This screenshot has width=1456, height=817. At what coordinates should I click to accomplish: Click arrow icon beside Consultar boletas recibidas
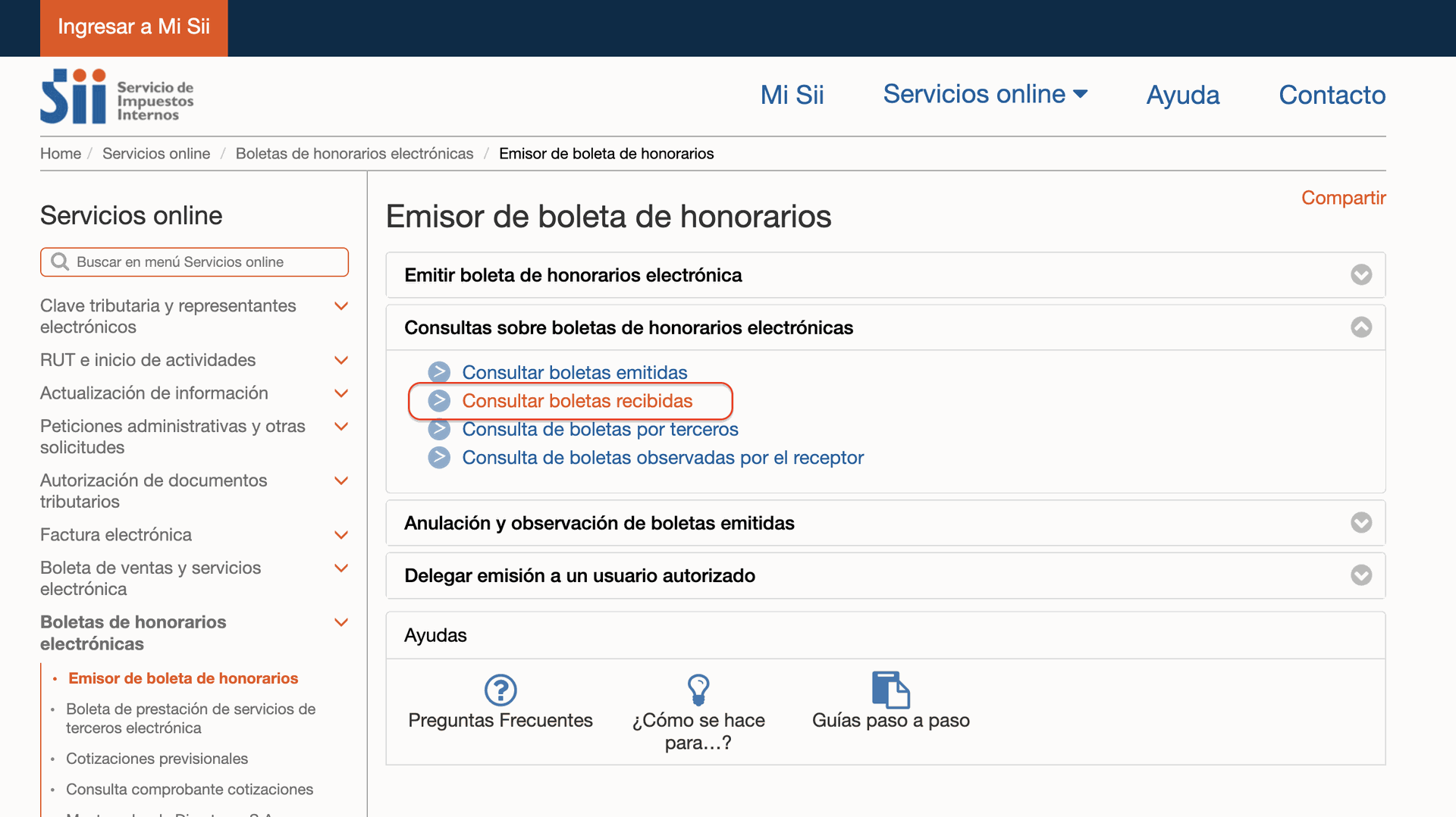(439, 401)
